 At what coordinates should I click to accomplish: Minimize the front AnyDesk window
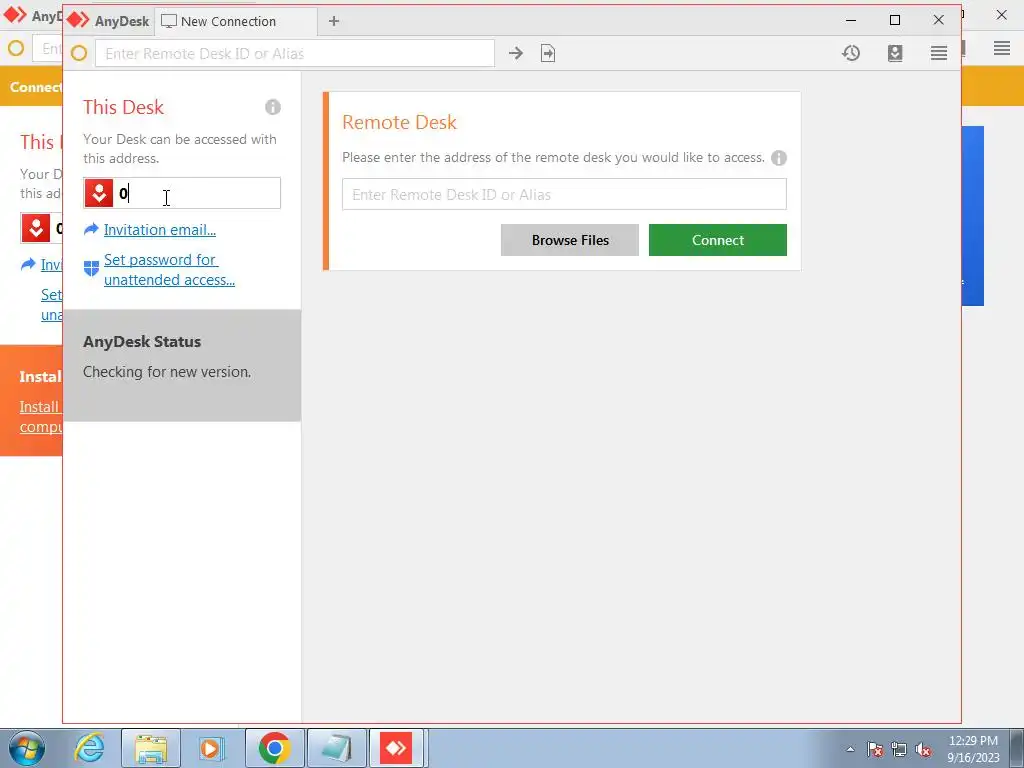[x=851, y=20]
